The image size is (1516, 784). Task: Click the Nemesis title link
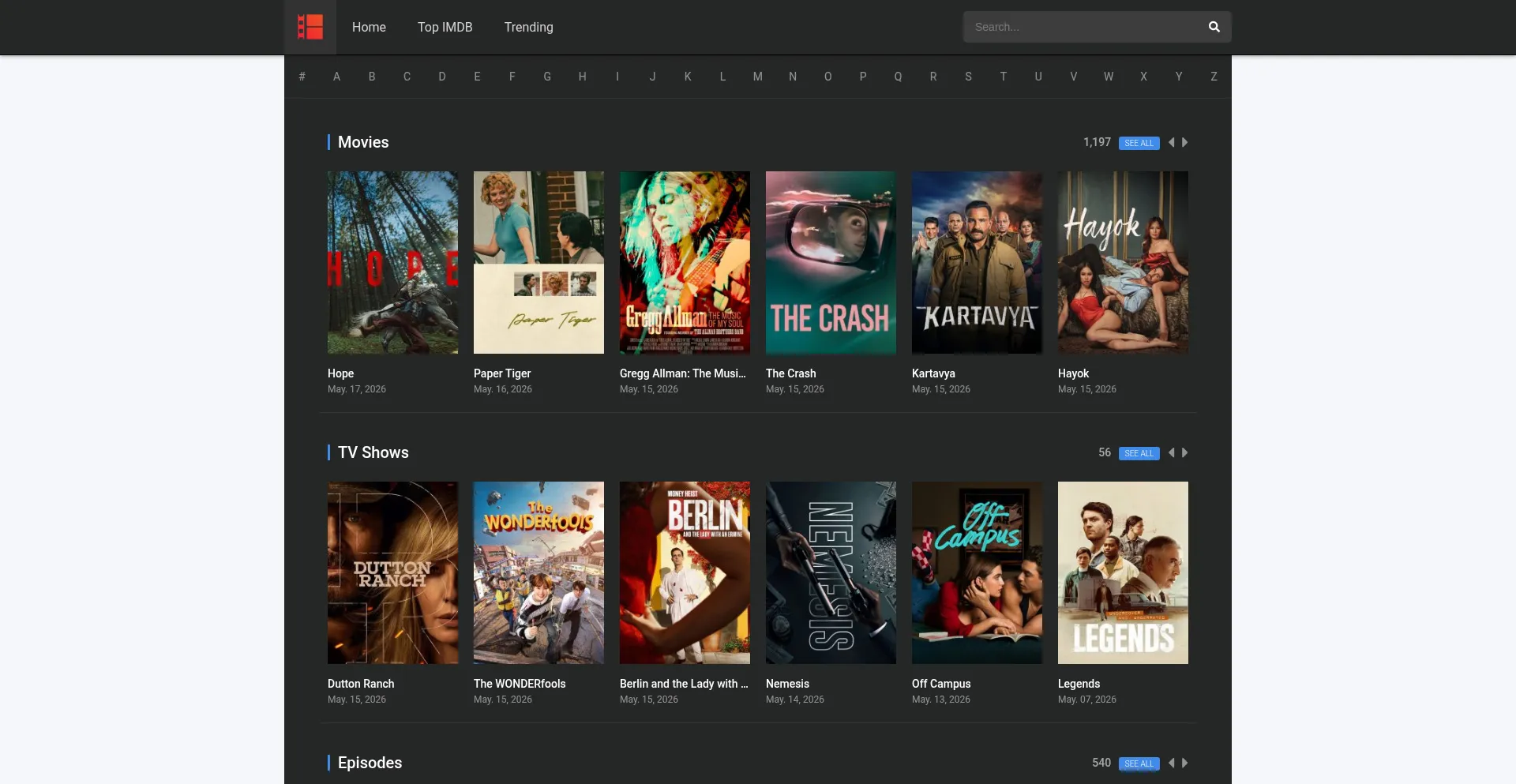(787, 684)
